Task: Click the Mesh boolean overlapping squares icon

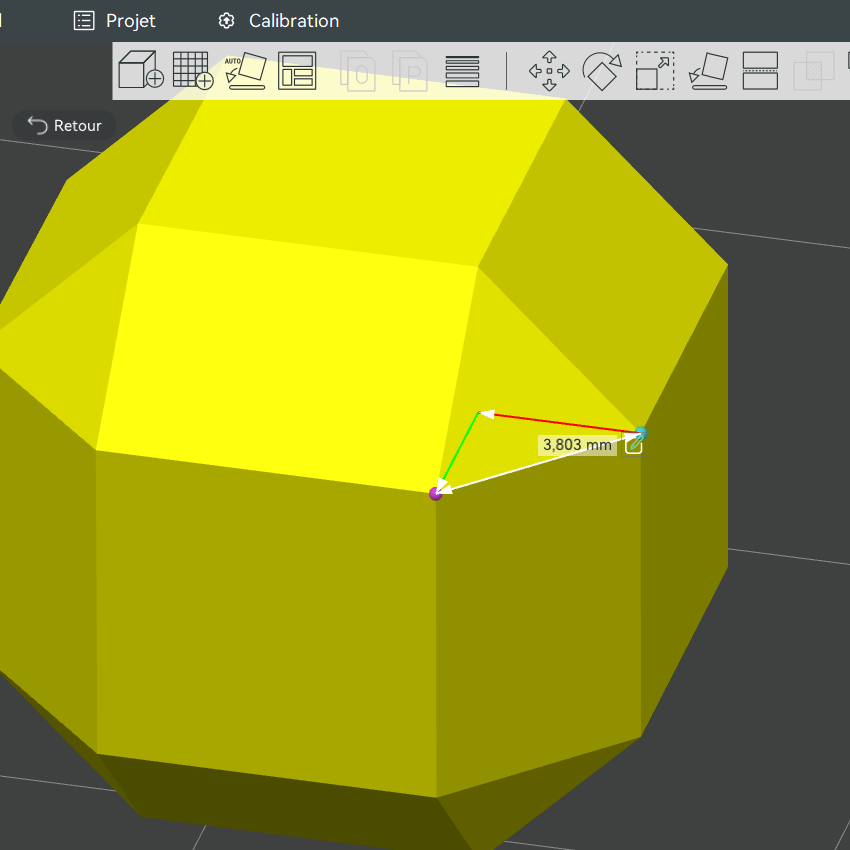Action: (813, 71)
